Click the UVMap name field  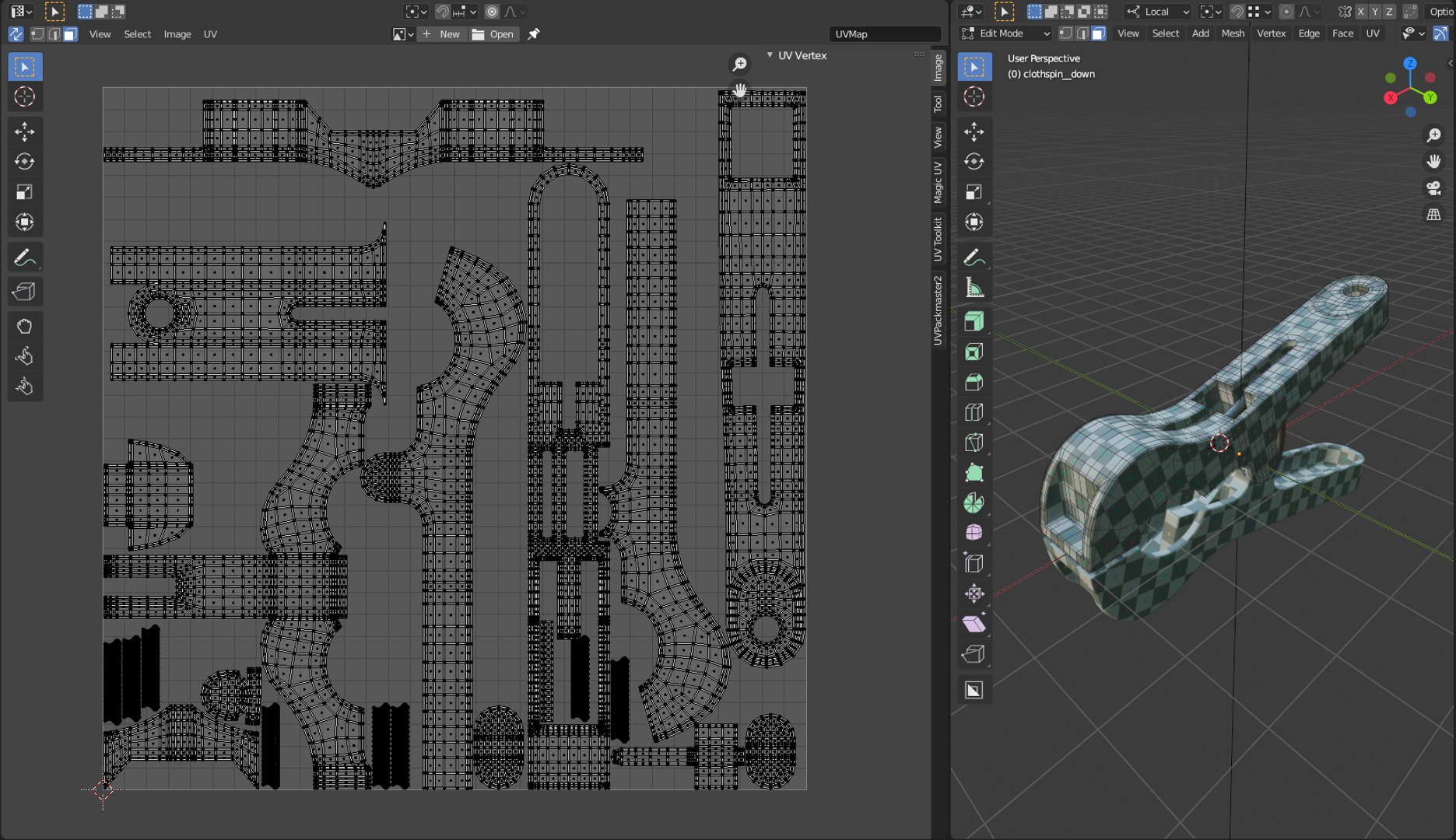click(886, 34)
